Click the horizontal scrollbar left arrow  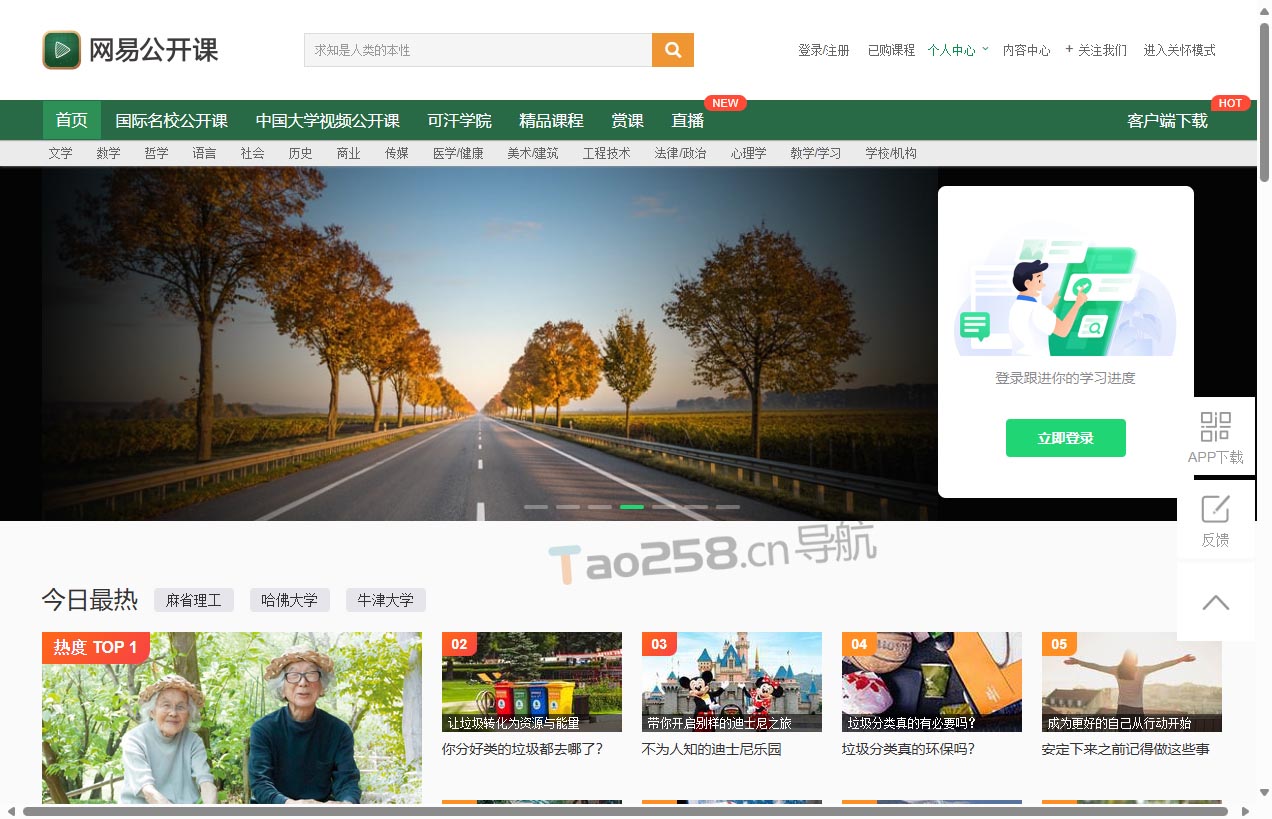click(10, 811)
